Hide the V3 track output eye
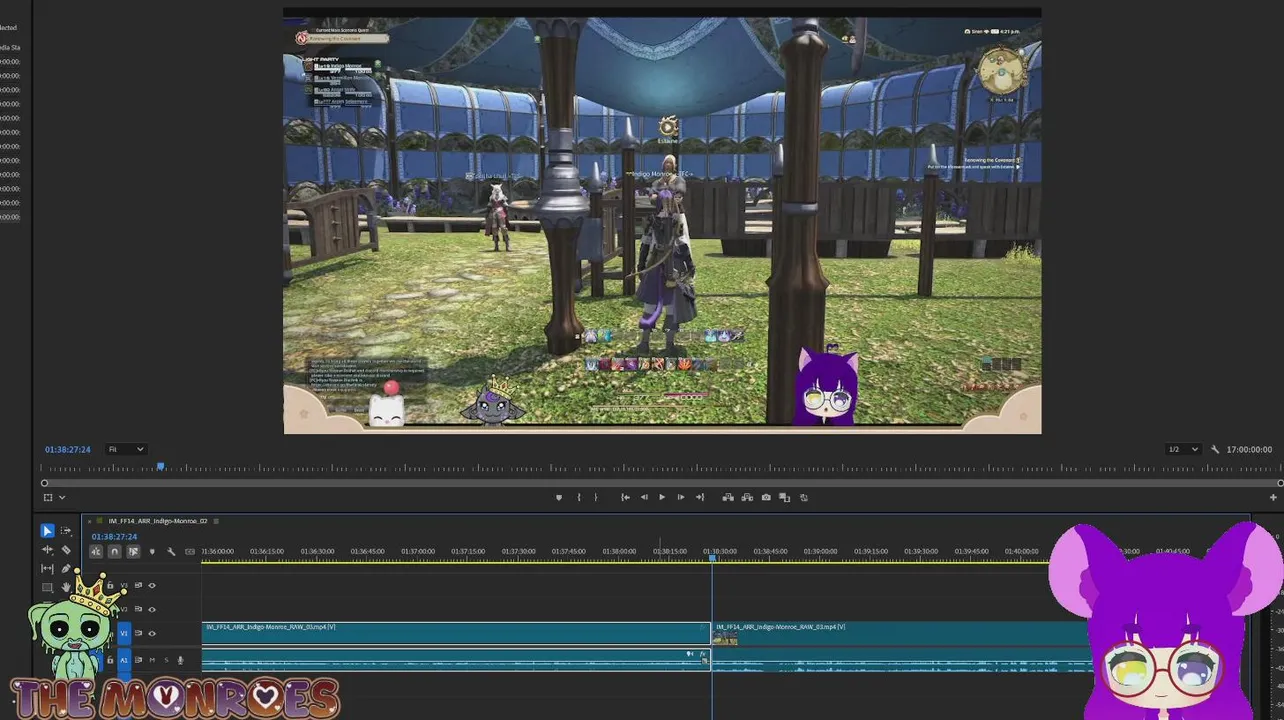 pyautogui.click(x=152, y=585)
